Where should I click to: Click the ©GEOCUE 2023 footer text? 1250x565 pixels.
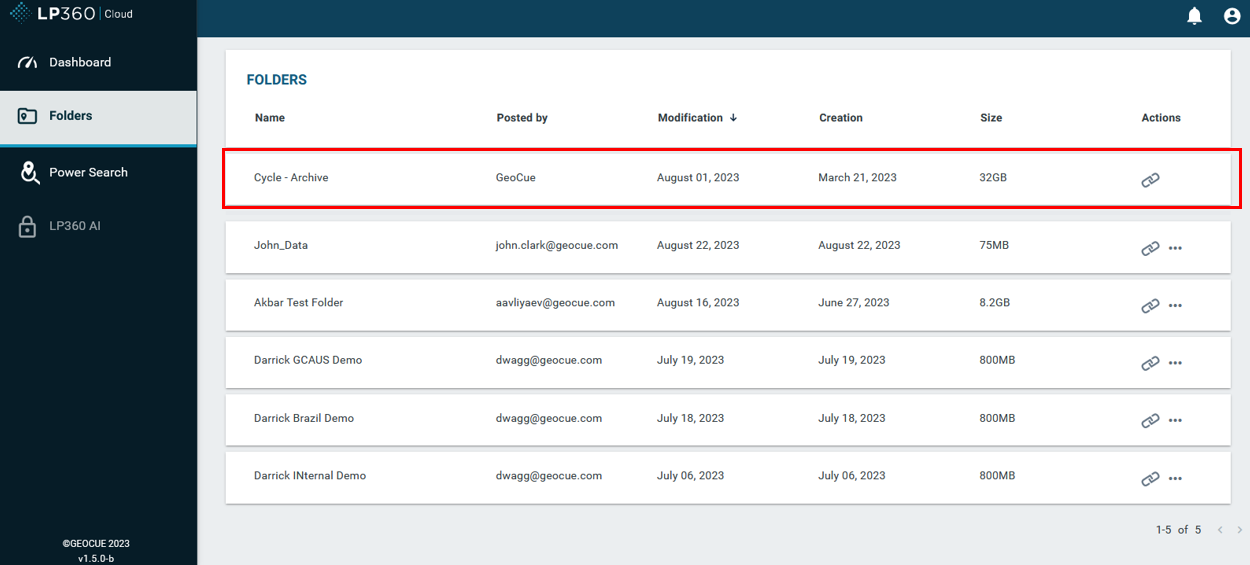point(96,544)
